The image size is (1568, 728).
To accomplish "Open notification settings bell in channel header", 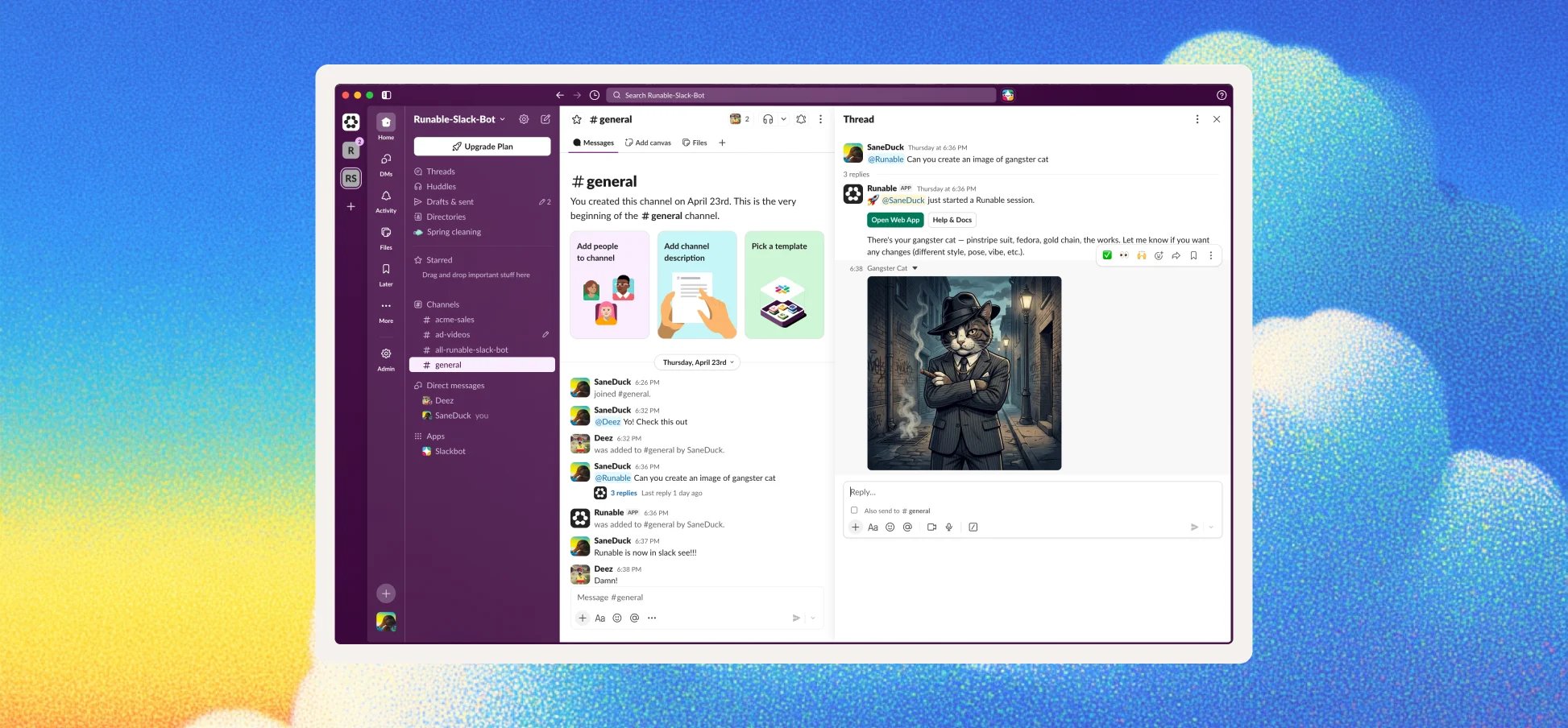I will [x=801, y=119].
